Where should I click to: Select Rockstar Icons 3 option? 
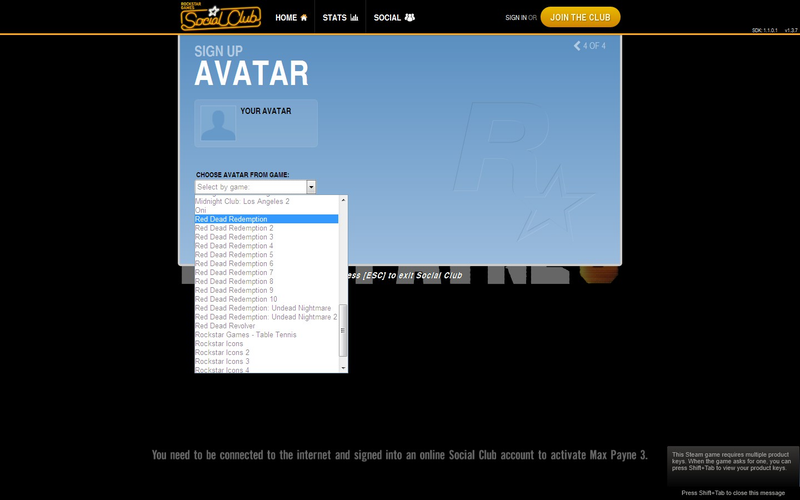pyautogui.click(x=266, y=361)
